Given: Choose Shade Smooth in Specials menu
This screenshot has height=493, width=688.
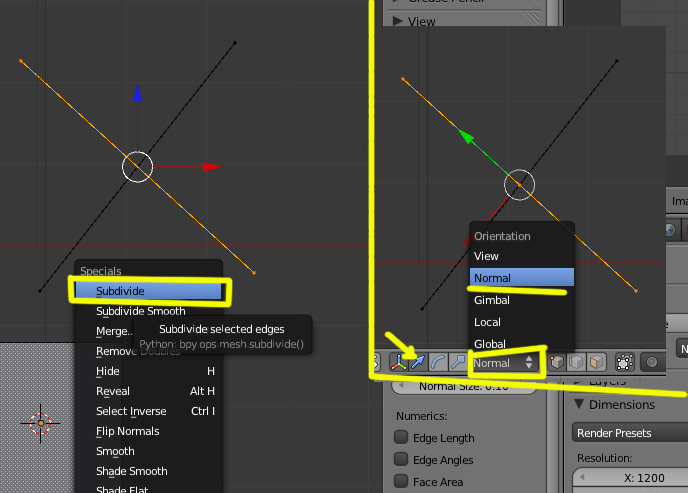Looking at the screenshot, I should (149, 471).
